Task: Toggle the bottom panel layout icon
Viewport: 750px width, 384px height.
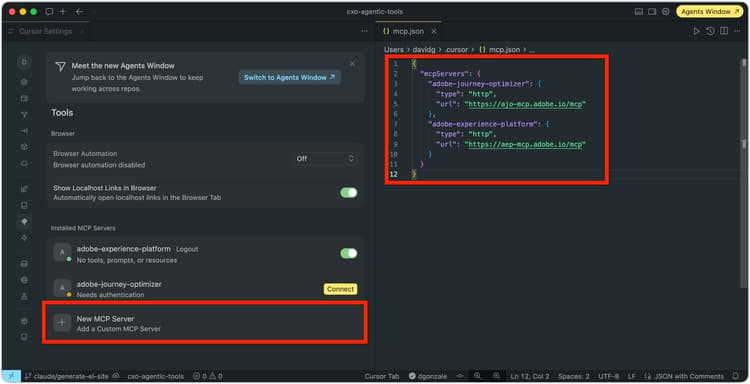Action: 639,11
